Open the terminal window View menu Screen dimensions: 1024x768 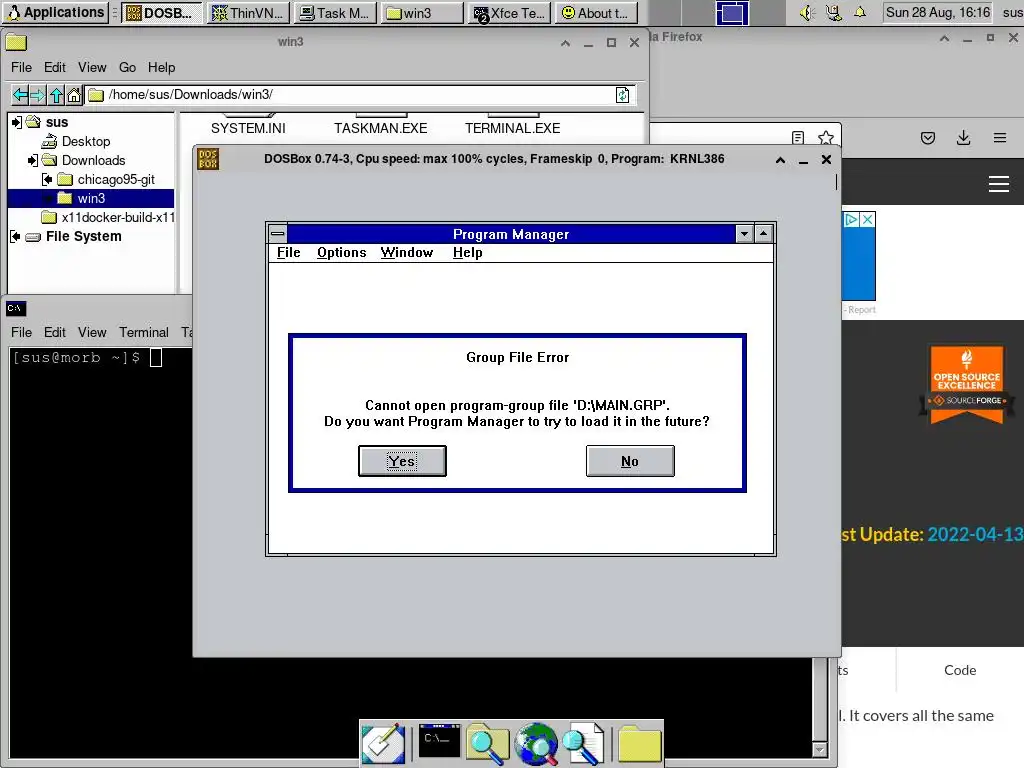pos(92,332)
